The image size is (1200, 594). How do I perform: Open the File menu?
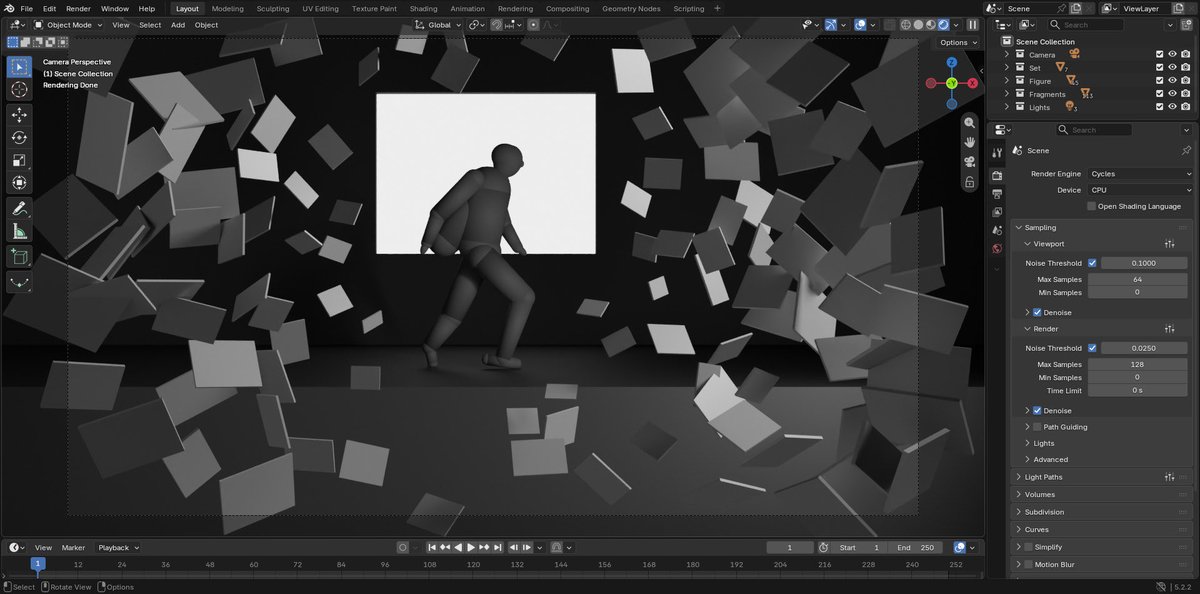[27, 8]
